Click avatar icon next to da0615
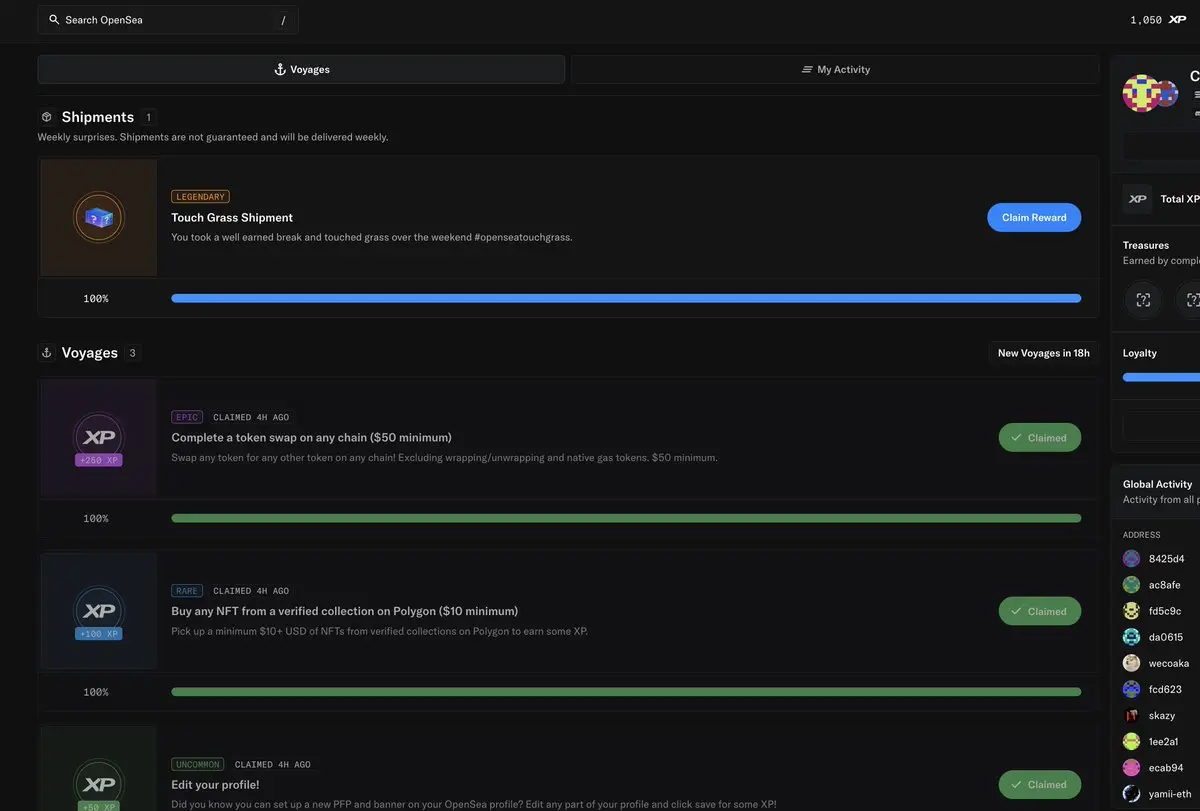The width and height of the screenshot is (1200, 811). [x=1131, y=637]
